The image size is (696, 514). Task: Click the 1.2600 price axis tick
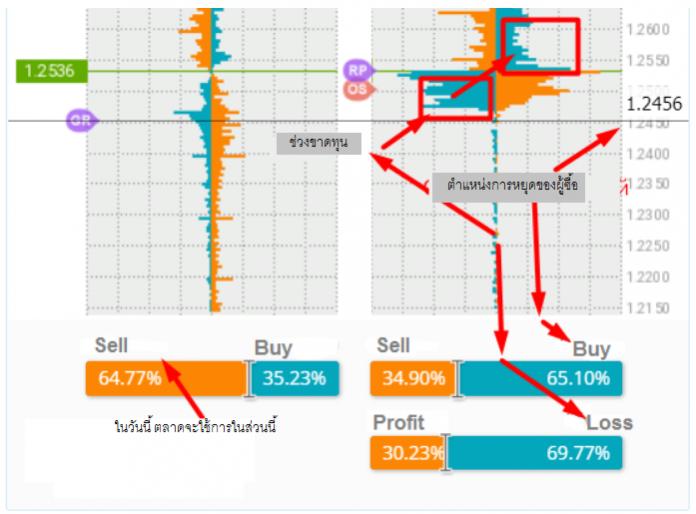[x=648, y=30]
